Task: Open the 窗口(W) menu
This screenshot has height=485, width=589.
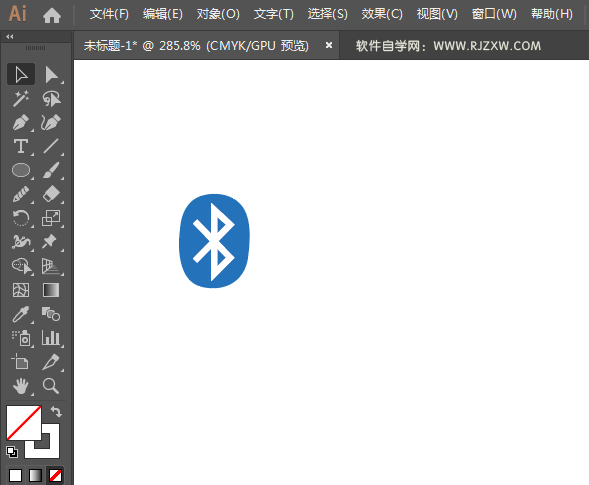Action: (x=494, y=14)
